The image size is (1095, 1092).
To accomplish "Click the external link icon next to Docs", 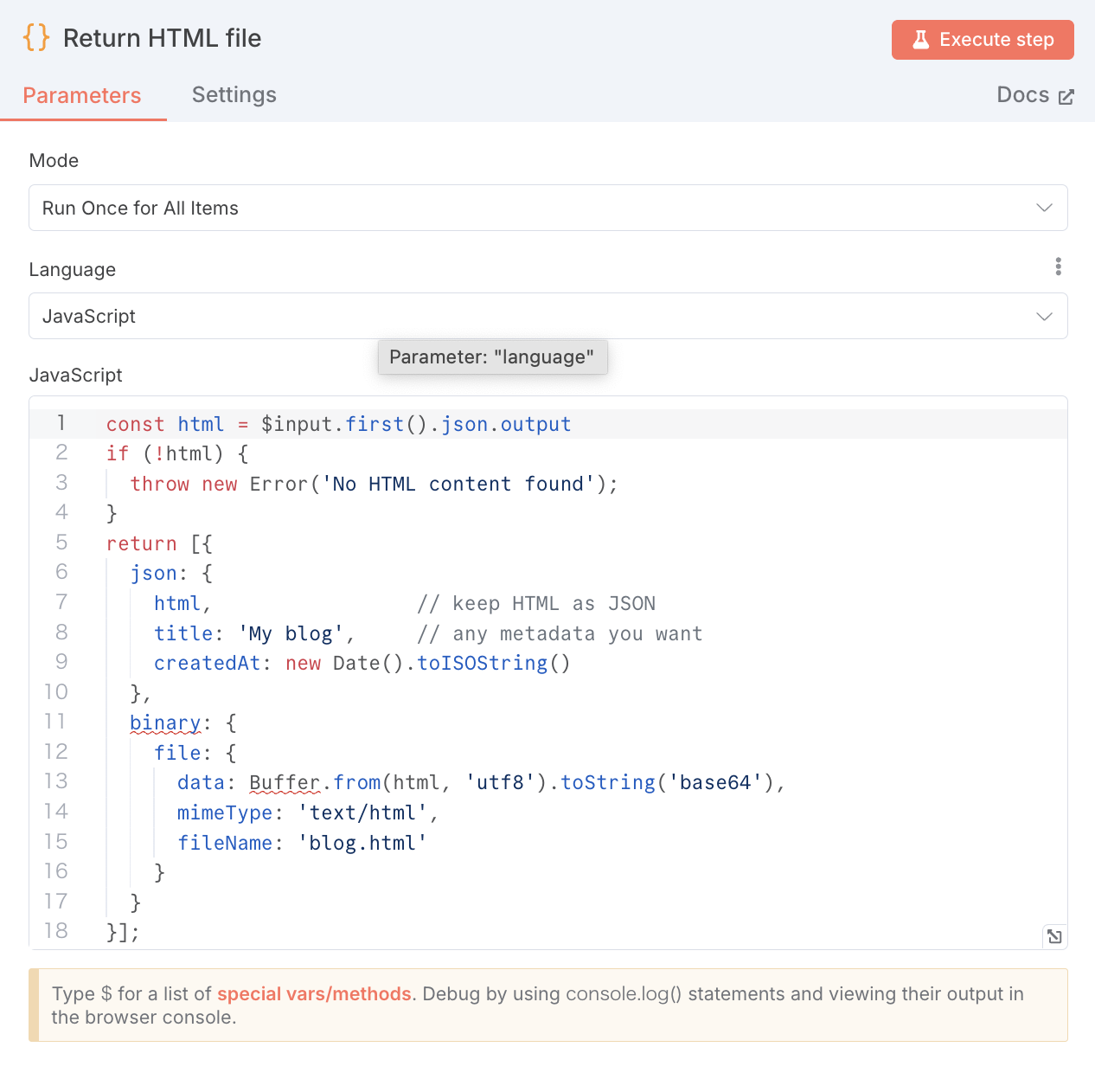I will (x=1066, y=96).
